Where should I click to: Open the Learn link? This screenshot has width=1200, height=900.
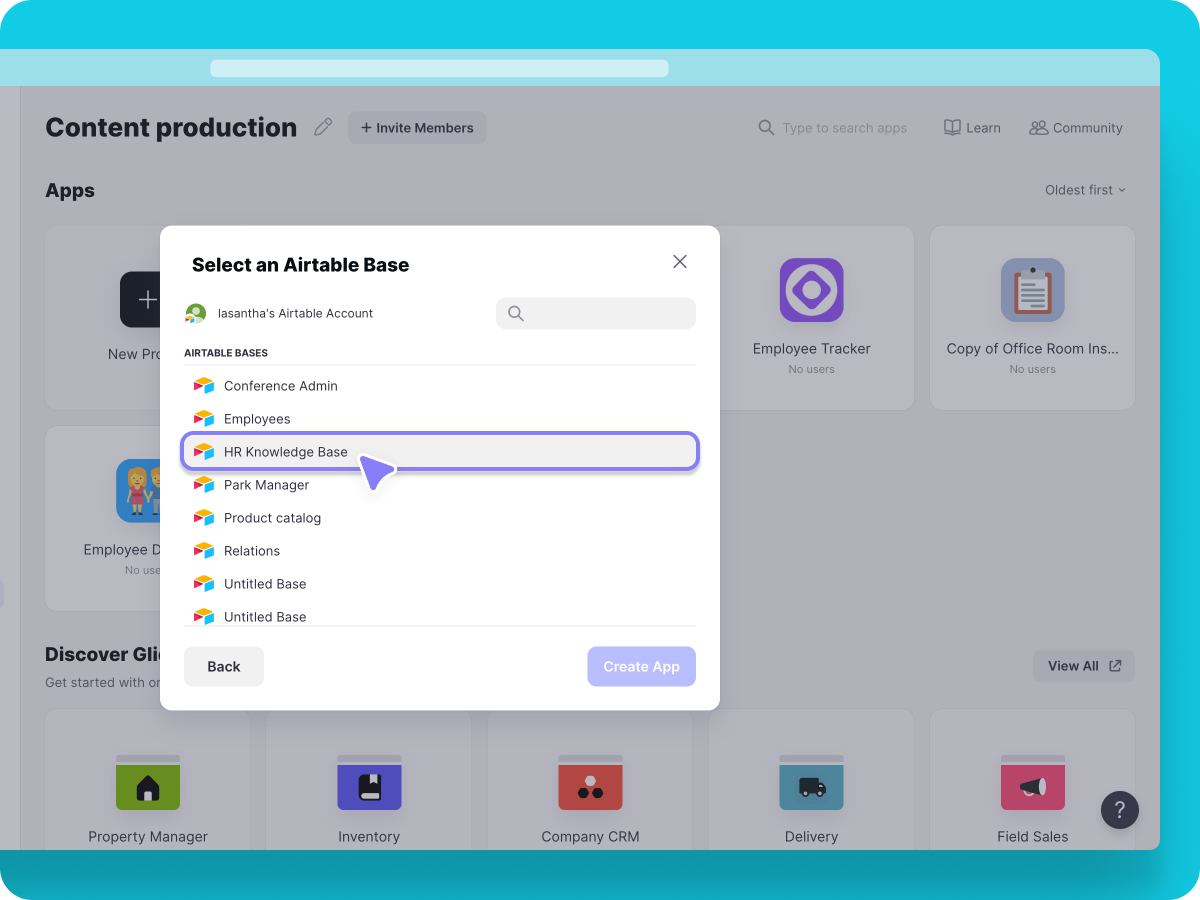972,128
